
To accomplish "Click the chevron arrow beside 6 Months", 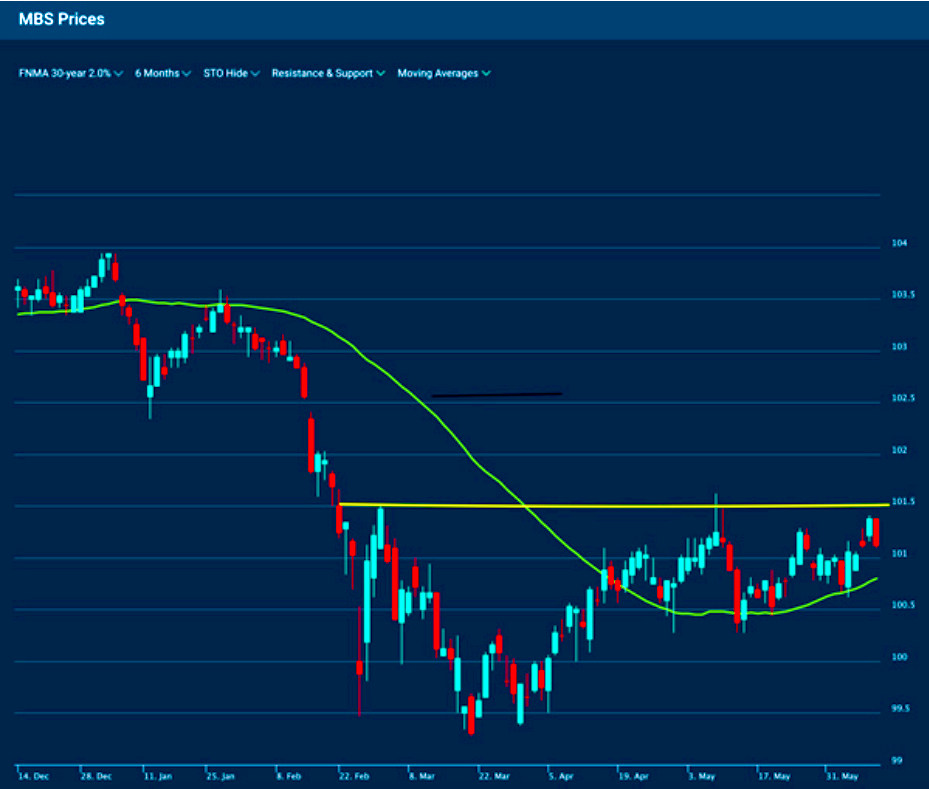I will [x=187, y=74].
